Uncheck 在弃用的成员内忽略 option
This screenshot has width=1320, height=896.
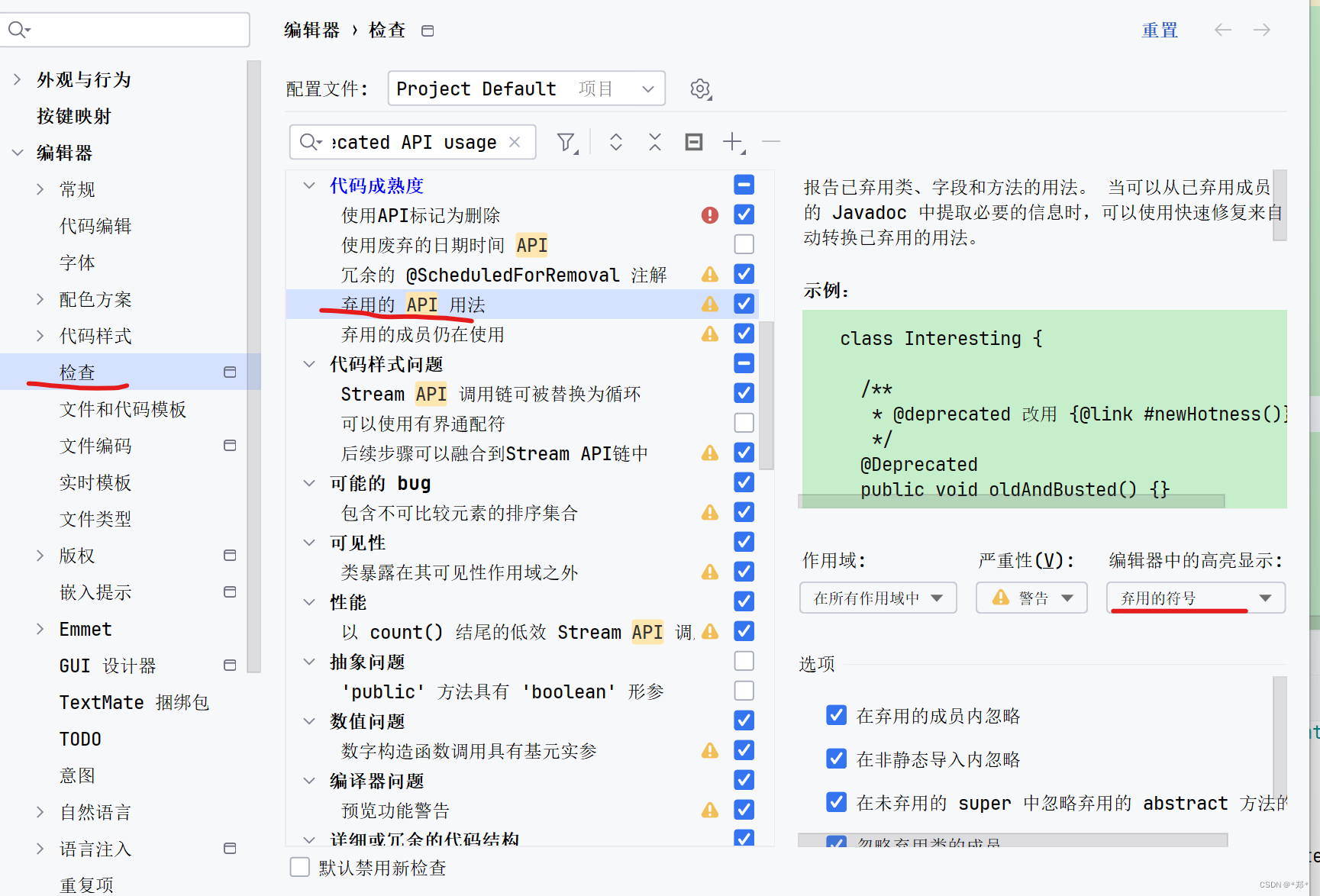tap(837, 715)
